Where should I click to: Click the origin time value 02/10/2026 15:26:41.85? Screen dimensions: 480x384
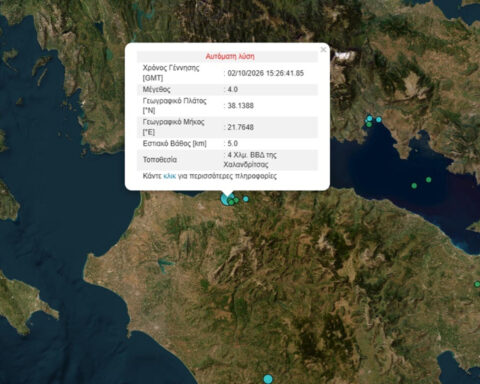(x=266, y=73)
